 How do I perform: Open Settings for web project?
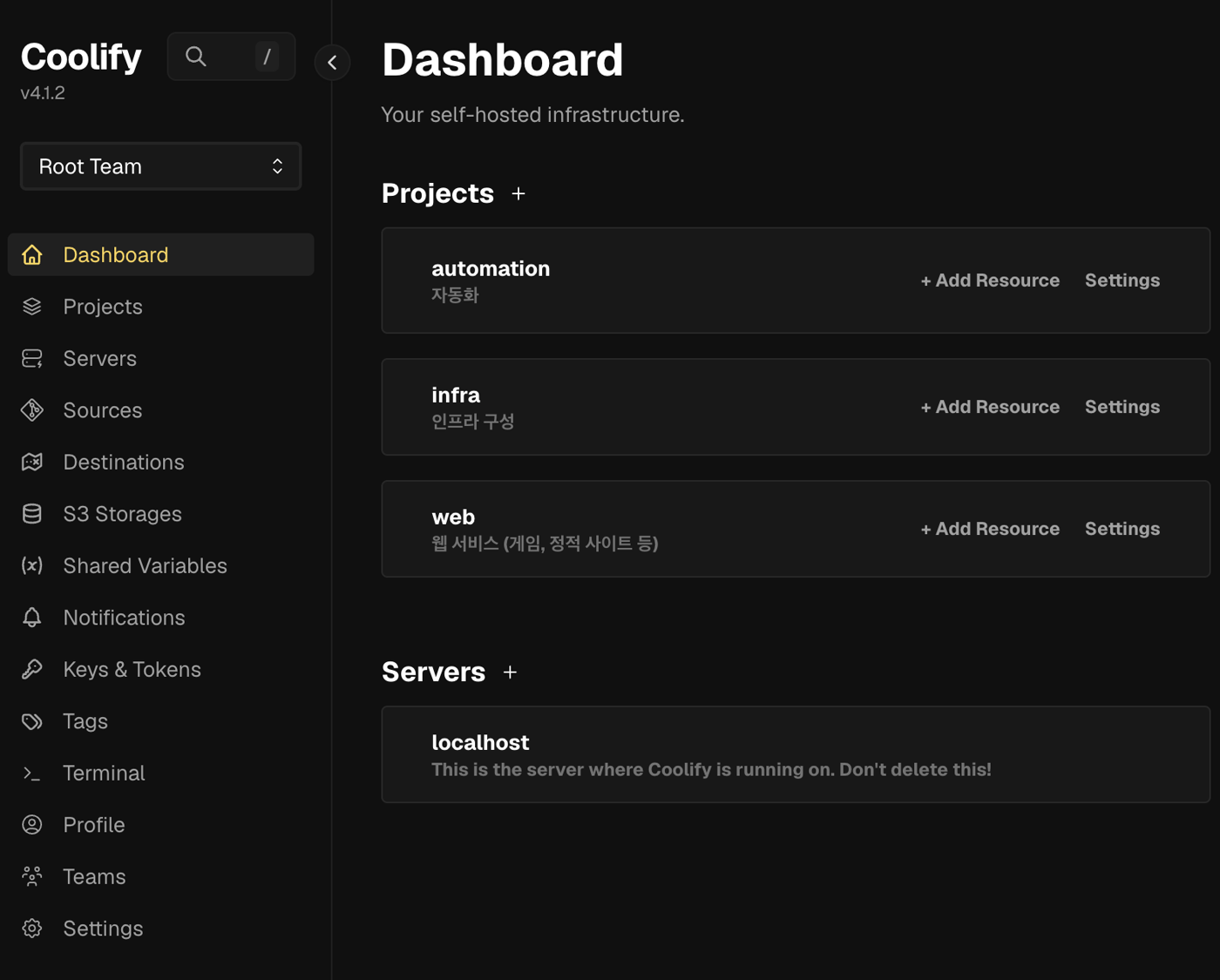point(1122,529)
